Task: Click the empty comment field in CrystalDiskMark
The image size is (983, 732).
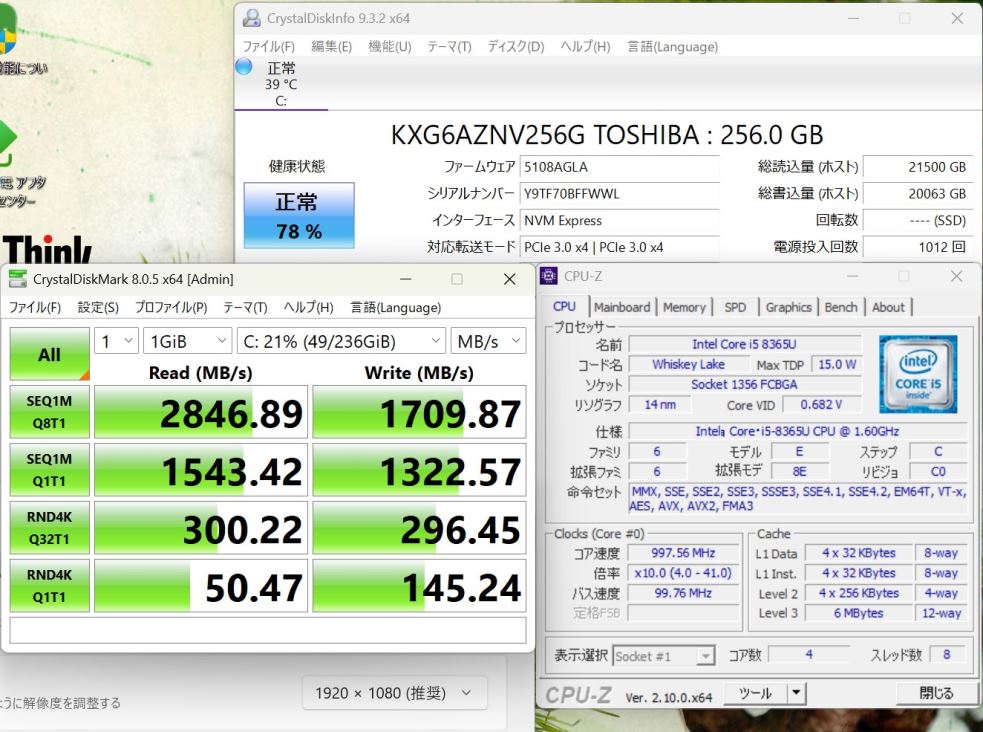Action: point(268,630)
